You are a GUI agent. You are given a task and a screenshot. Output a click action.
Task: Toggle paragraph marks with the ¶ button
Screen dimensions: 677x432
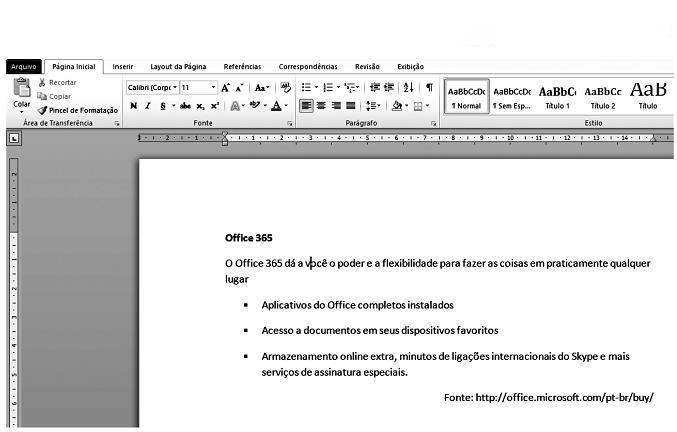pos(429,88)
